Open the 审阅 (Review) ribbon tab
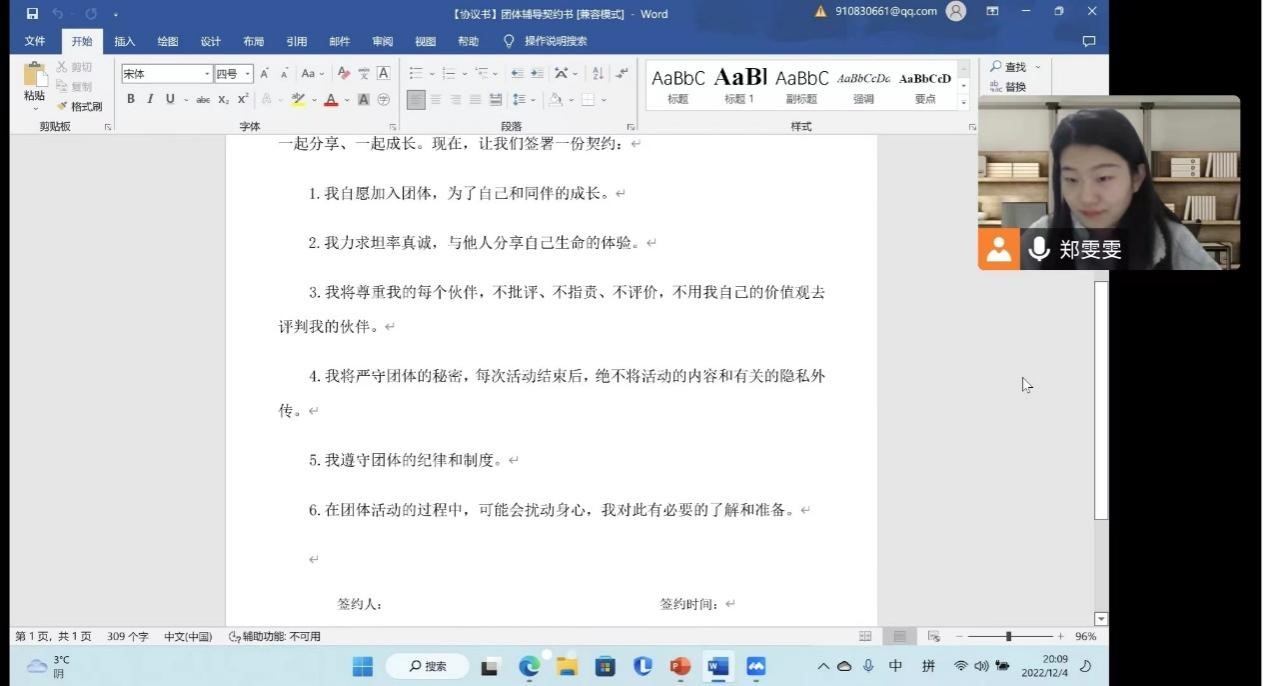Viewport: 1269px width, 686px height. point(382,41)
